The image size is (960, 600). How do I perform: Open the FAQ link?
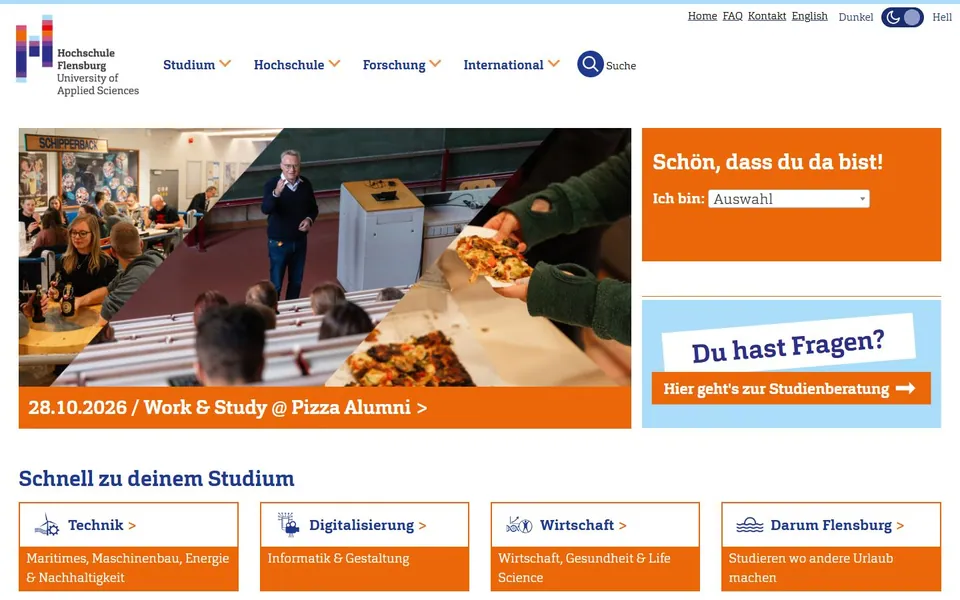[x=732, y=16]
